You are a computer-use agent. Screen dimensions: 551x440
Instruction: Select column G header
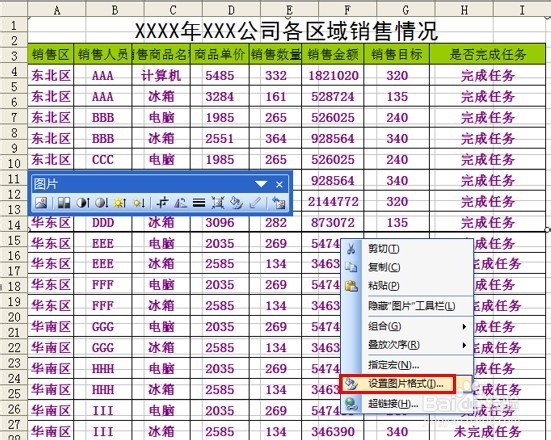click(406, 10)
